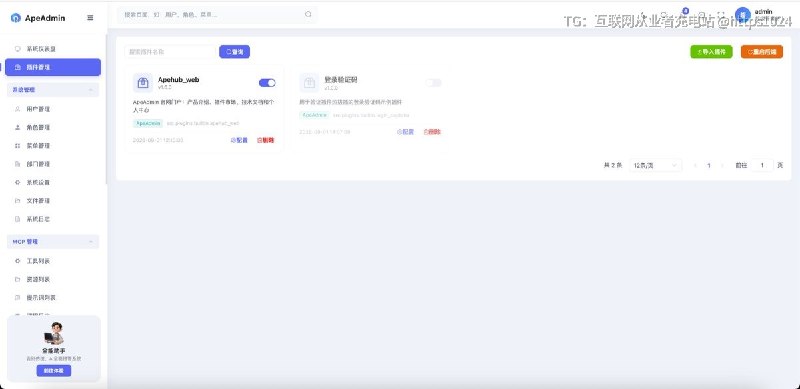Viewport: 800px width, 389px height.
Task: Click the 文件管理 folder icon
Action: coord(17,201)
